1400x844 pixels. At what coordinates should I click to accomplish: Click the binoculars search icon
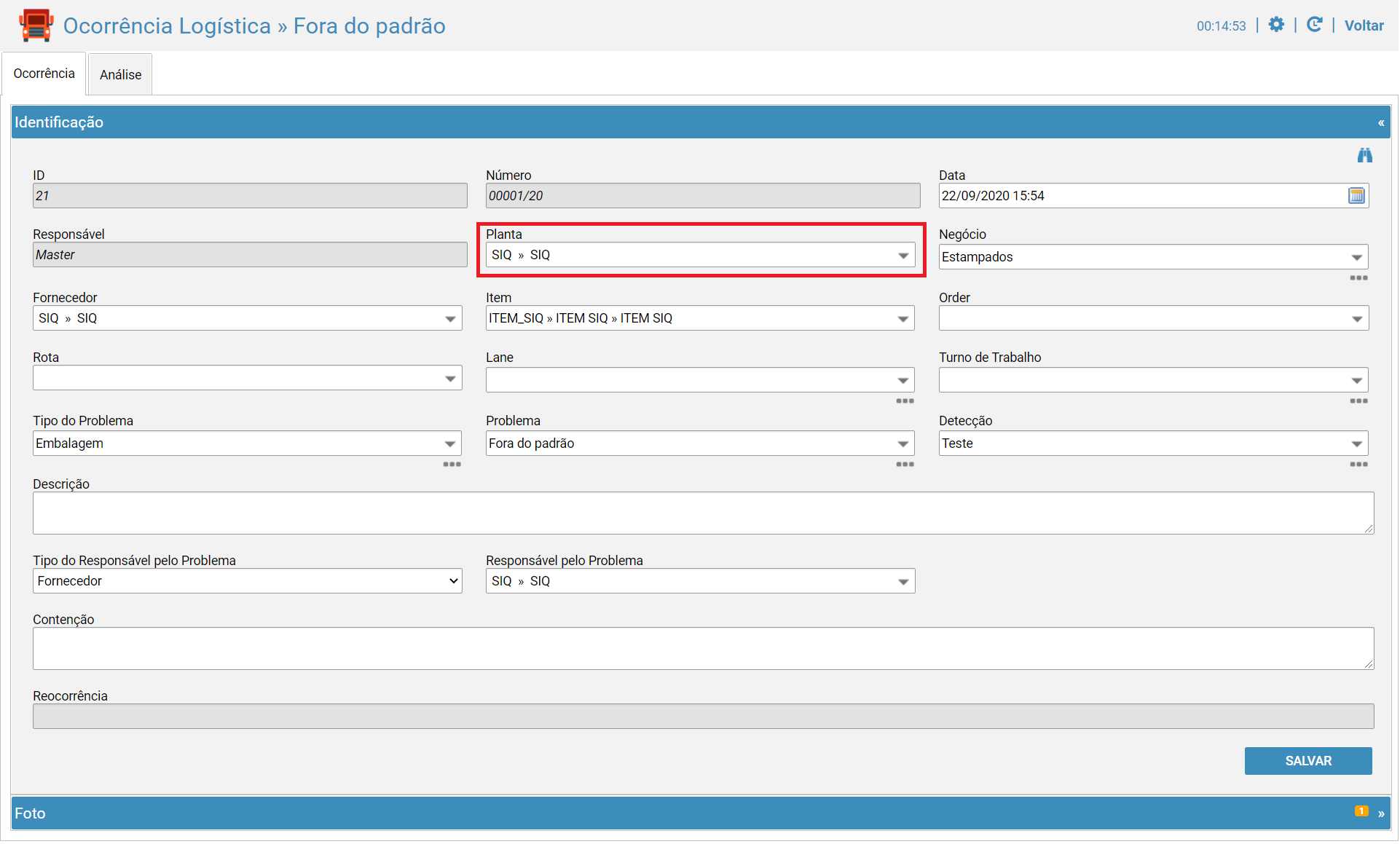click(x=1364, y=155)
